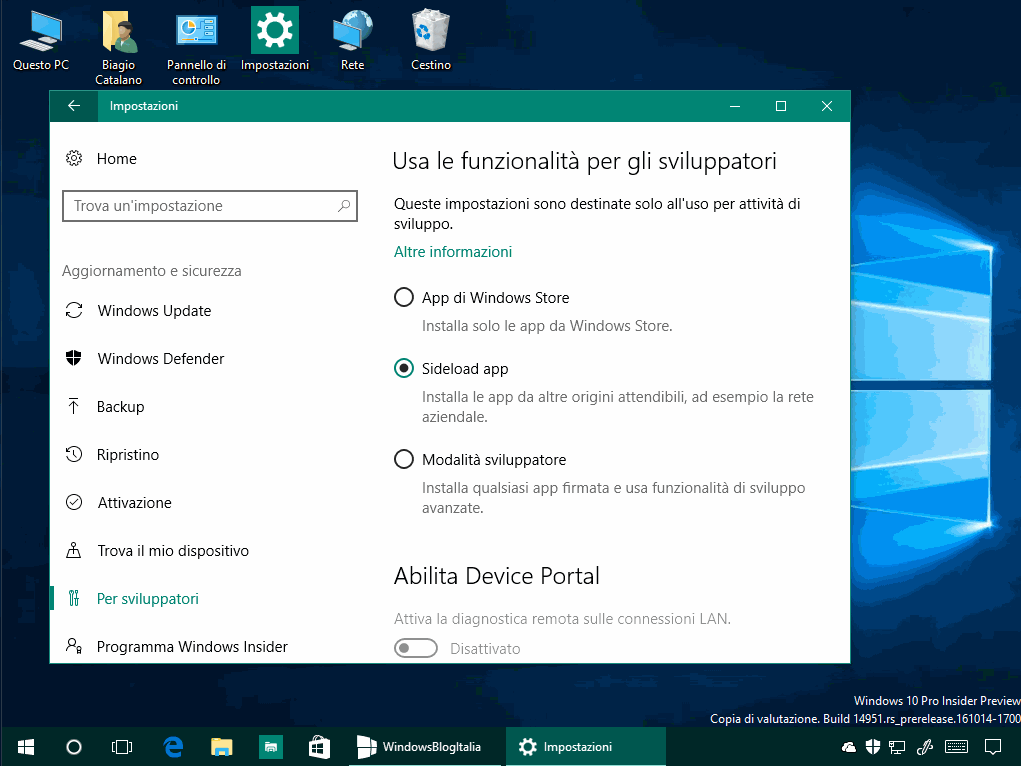Screen dimensions: 1021x766
Task: Open Cortana circle on the taskbar
Action: 74,746
